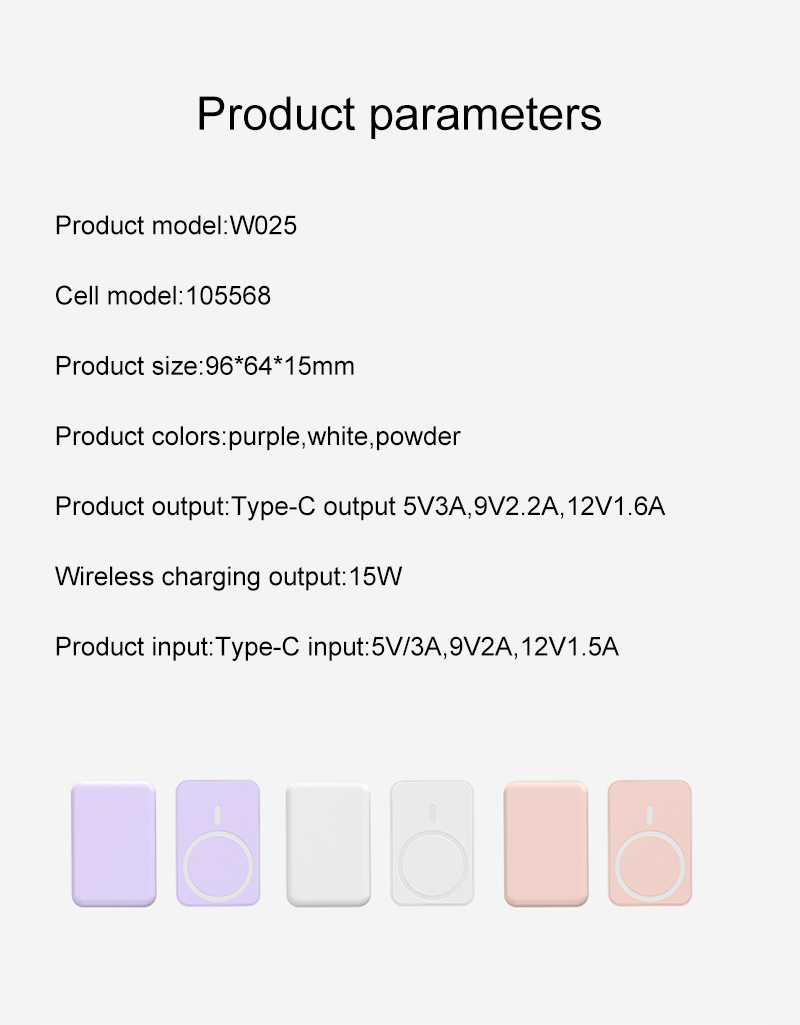Click the Wireless charging output 15W text
Screen dimensions: 800x1025
coord(229,577)
